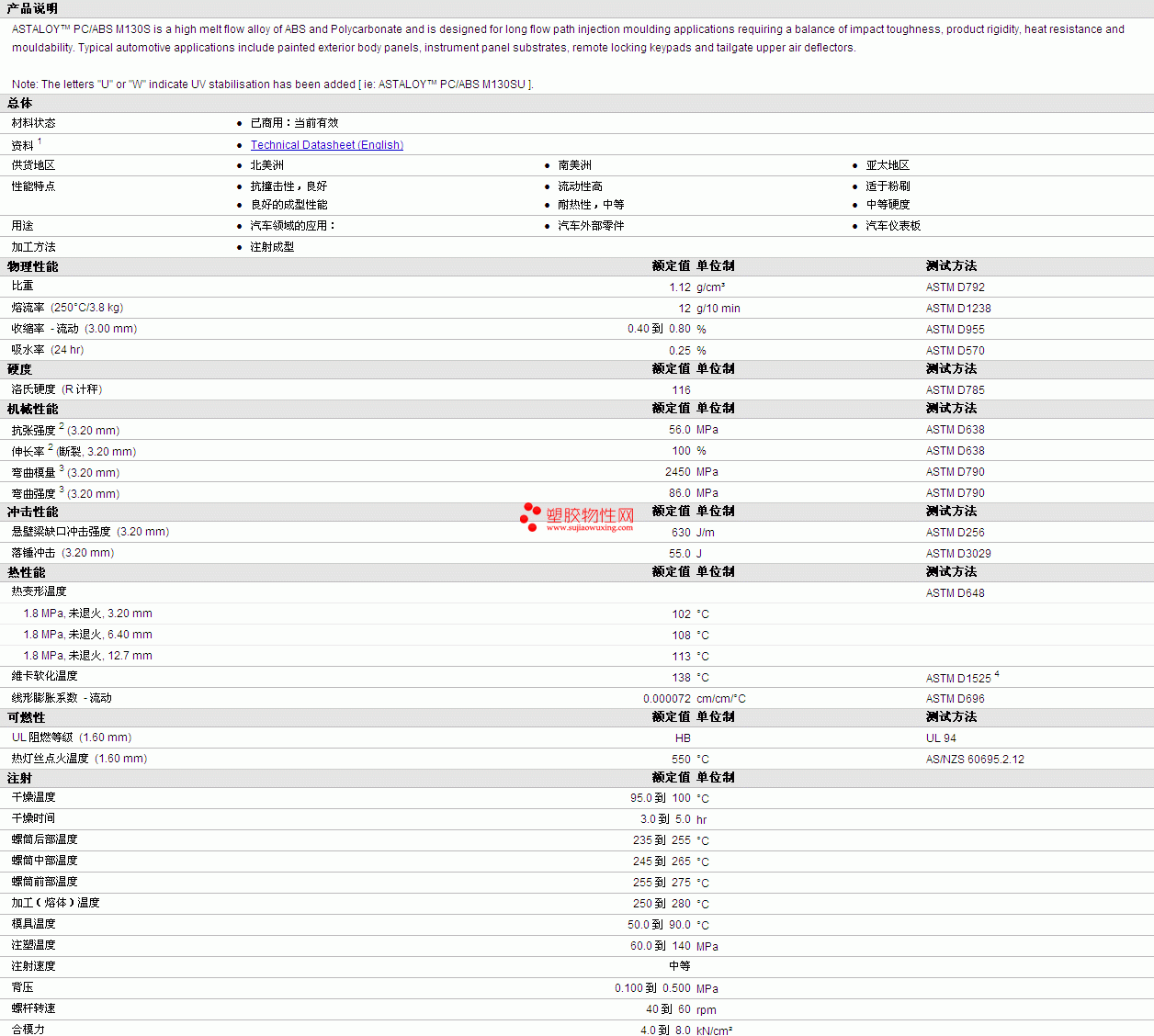This screenshot has height=1036, width=1154.
Task: Click the ASTM D648 test method cell
Action: tap(956, 593)
